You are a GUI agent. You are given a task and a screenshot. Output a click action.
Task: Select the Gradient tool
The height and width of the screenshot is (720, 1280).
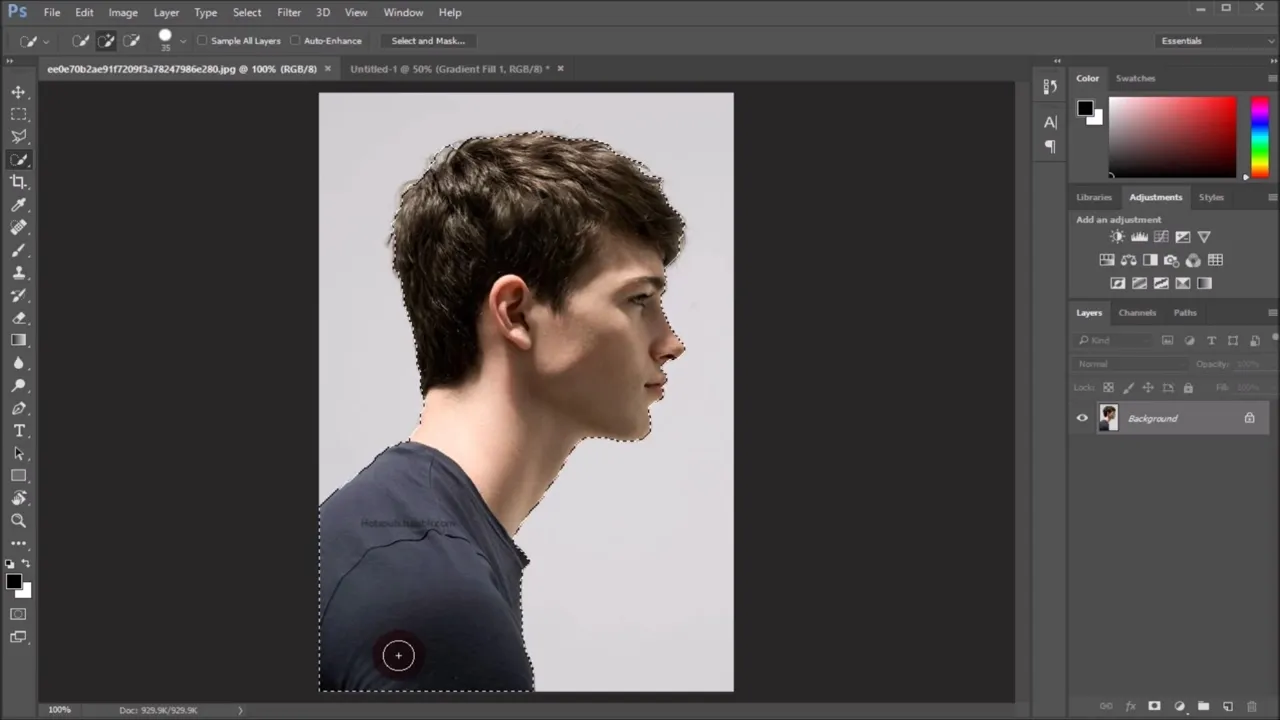tap(19, 340)
